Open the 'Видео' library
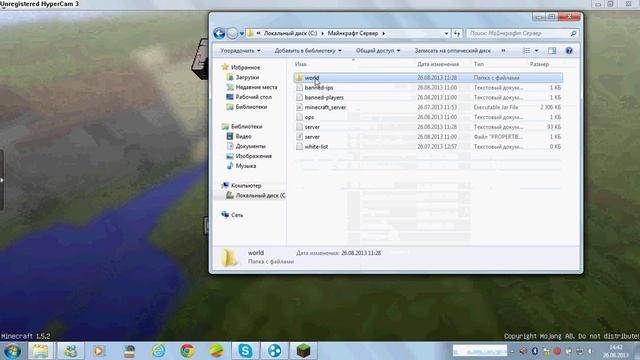The image size is (640, 360). (x=243, y=136)
